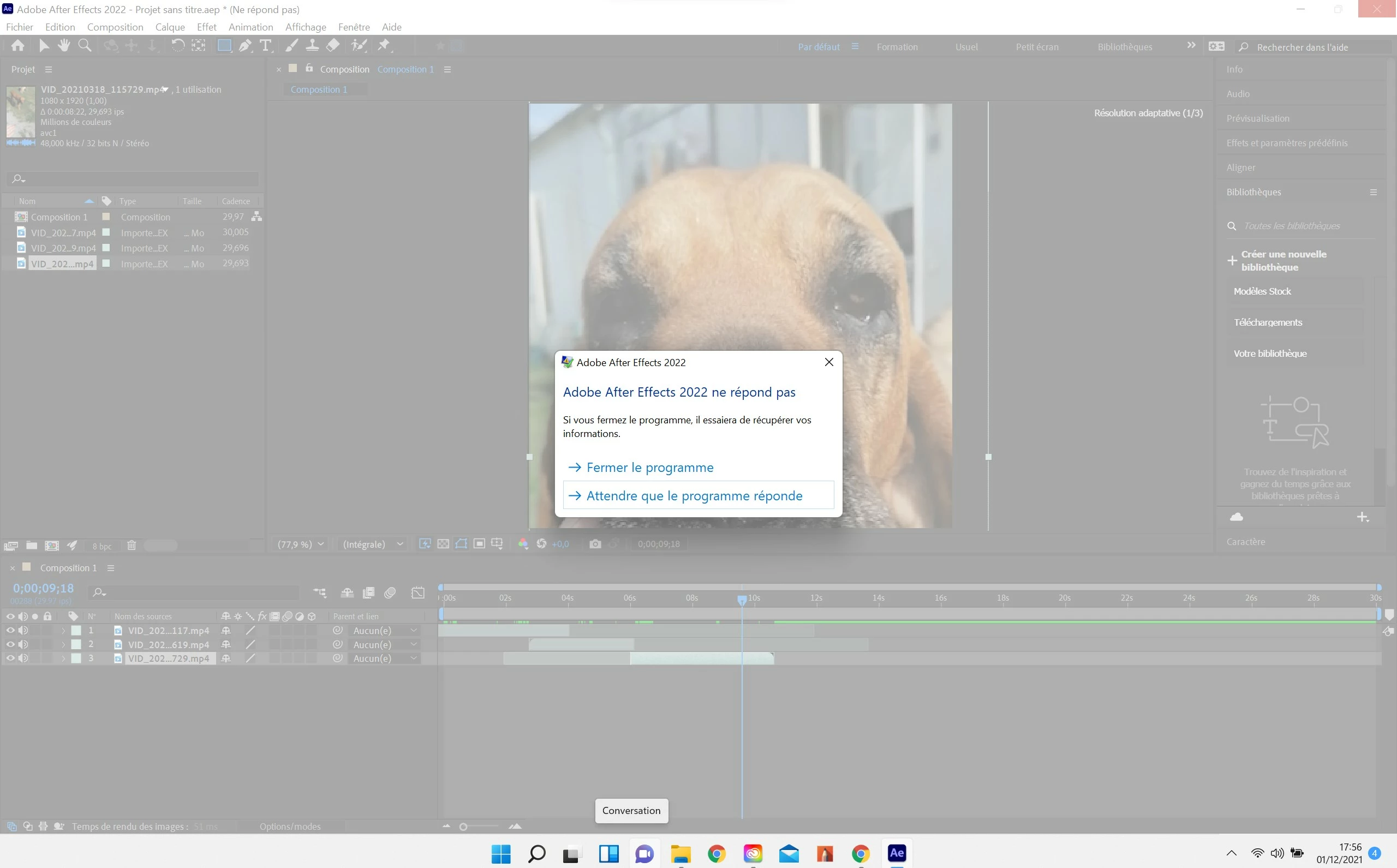Toggle eye visibility for layer 3
The width and height of the screenshot is (1397, 868).
point(10,659)
